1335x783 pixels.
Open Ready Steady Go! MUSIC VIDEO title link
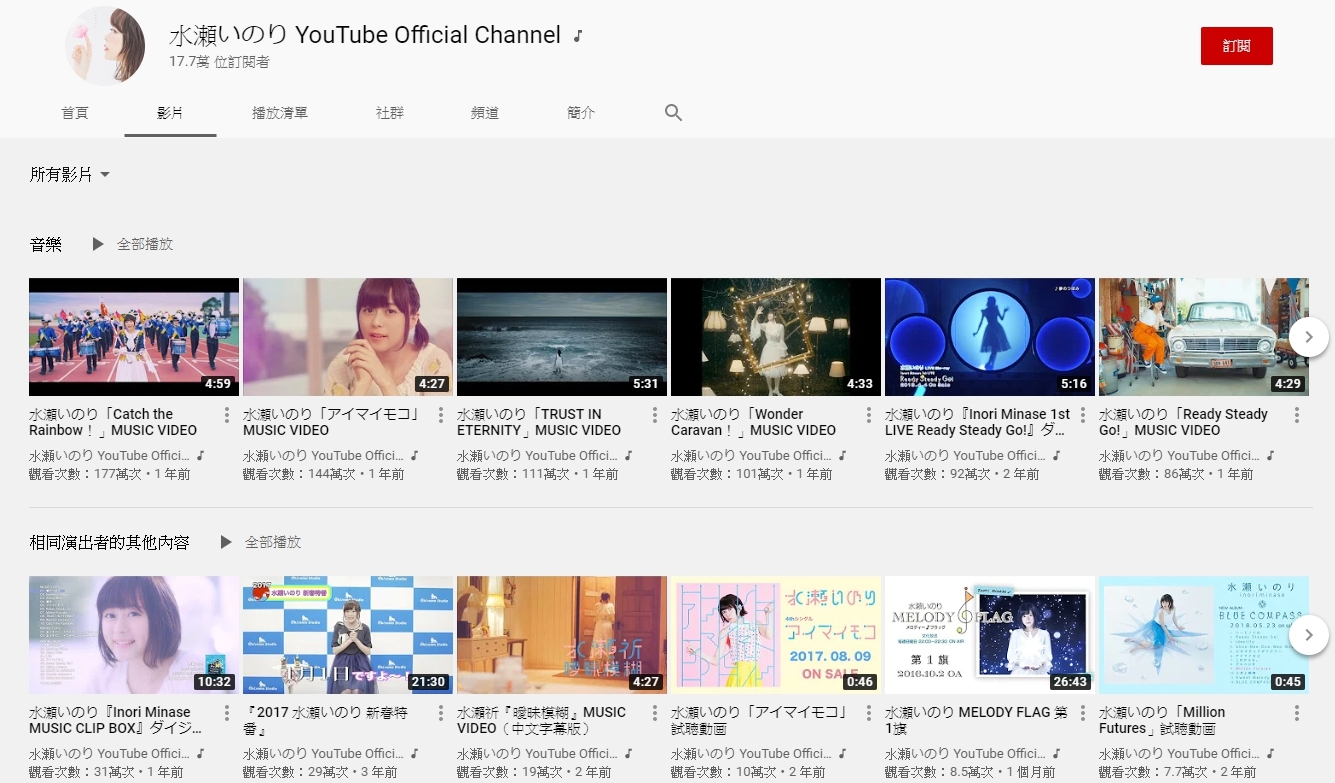(1183, 422)
